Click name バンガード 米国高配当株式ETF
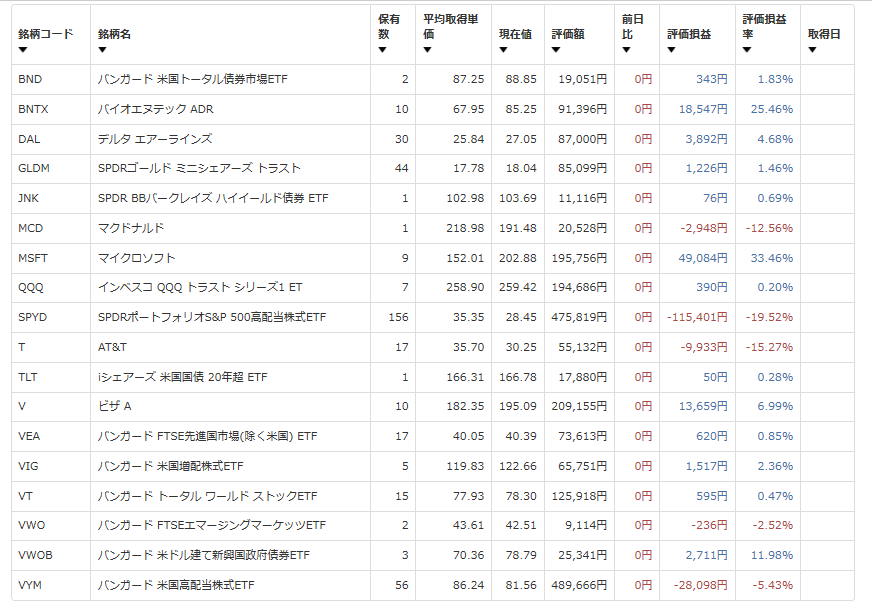This screenshot has width=872, height=610. (176, 586)
